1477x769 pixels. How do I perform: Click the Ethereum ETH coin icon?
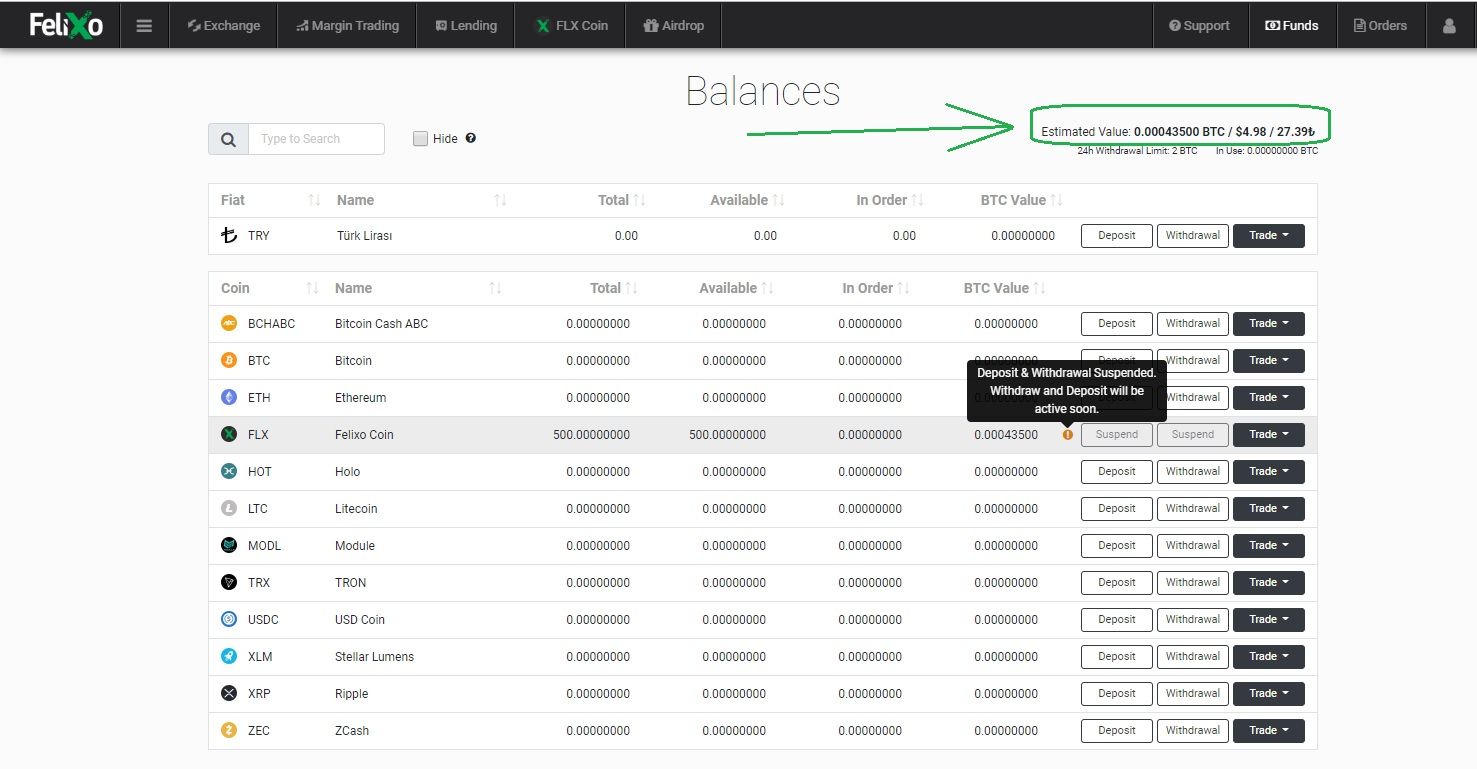click(229, 398)
